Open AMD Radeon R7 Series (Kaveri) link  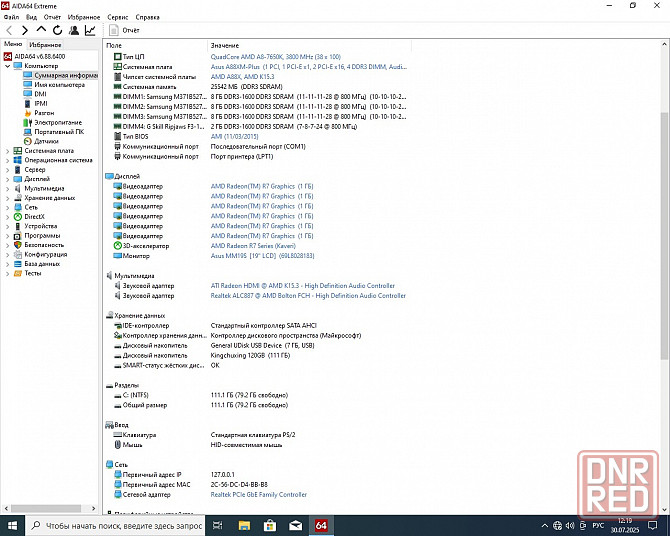tap(253, 246)
